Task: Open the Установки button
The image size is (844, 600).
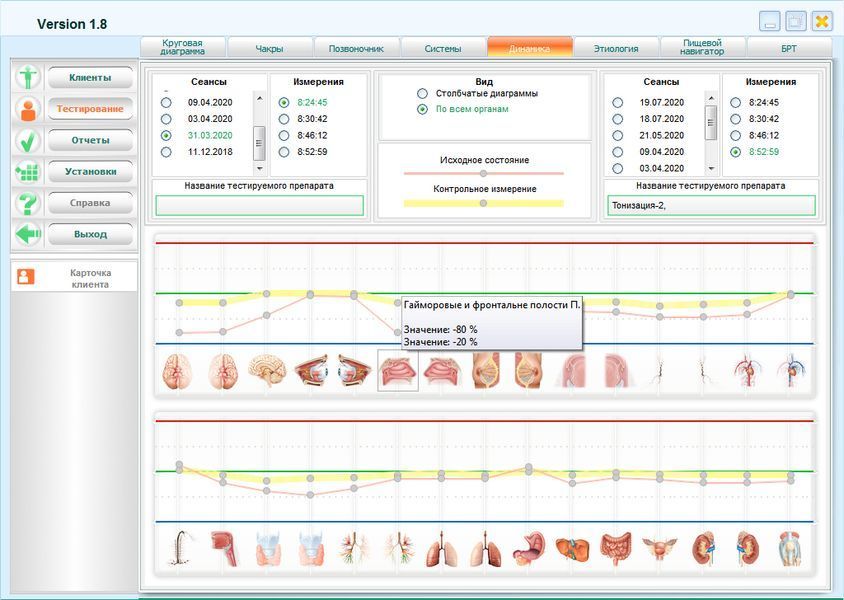Action: 90,172
